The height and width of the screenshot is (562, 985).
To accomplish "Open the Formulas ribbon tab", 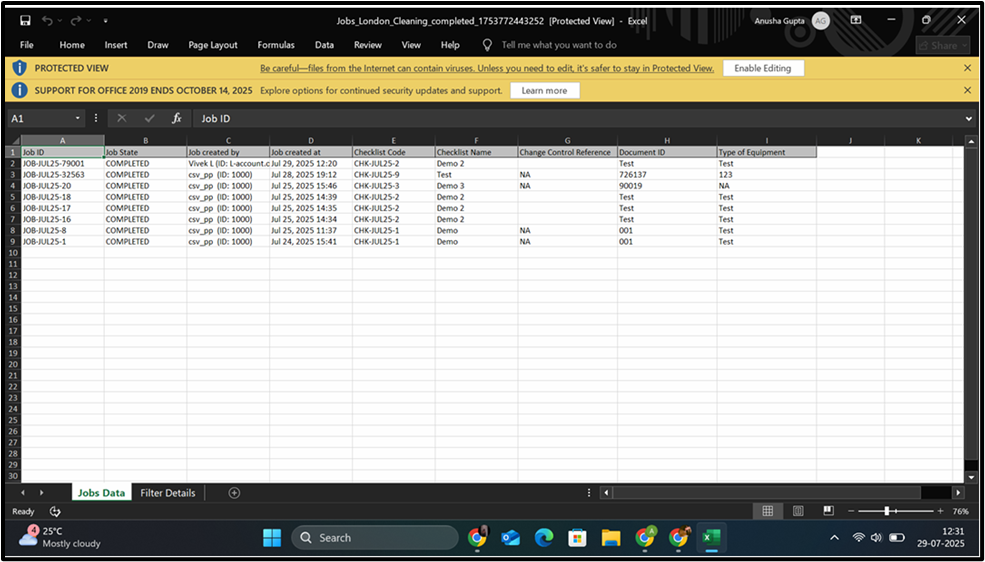I will tap(276, 45).
